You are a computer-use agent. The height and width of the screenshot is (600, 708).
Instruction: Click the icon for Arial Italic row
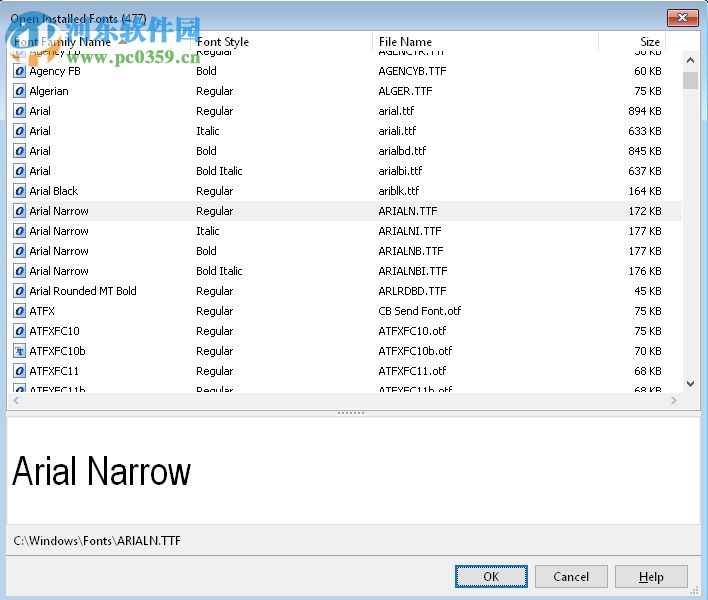point(19,131)
